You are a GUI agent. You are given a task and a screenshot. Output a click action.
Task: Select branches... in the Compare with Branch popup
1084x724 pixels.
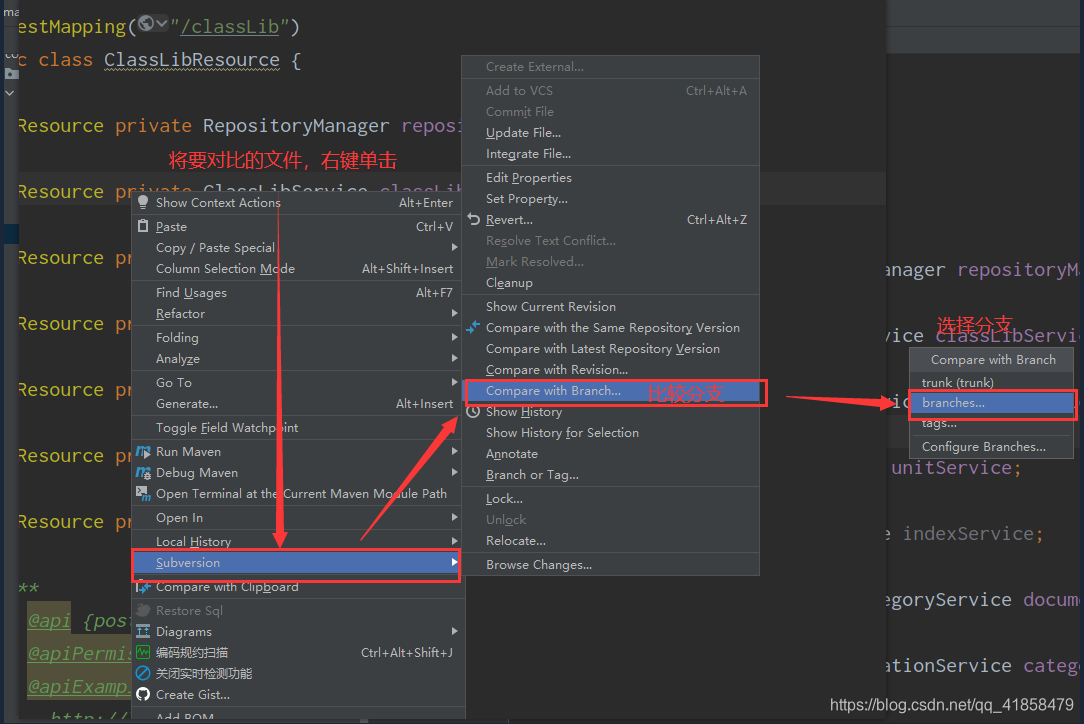point(992,402)
